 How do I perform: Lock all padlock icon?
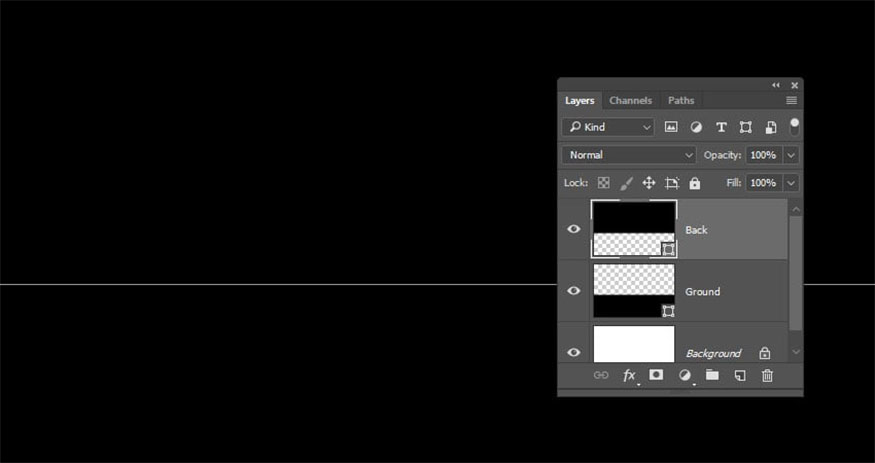tap(695, 183)
